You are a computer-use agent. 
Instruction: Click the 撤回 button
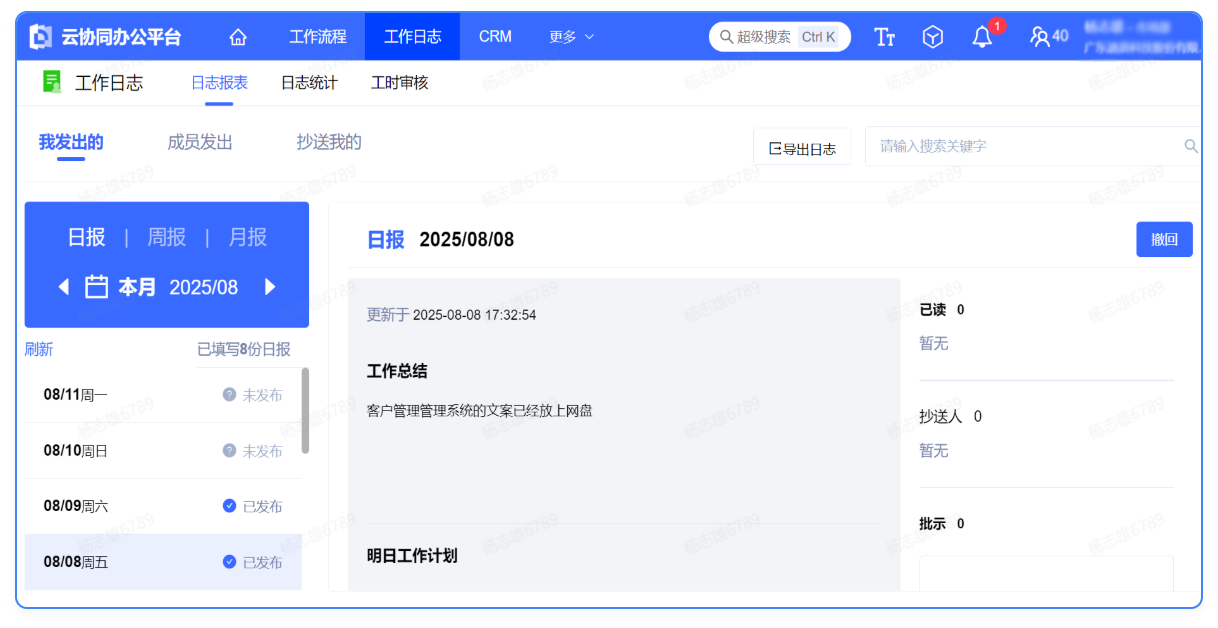(1164, 240)
